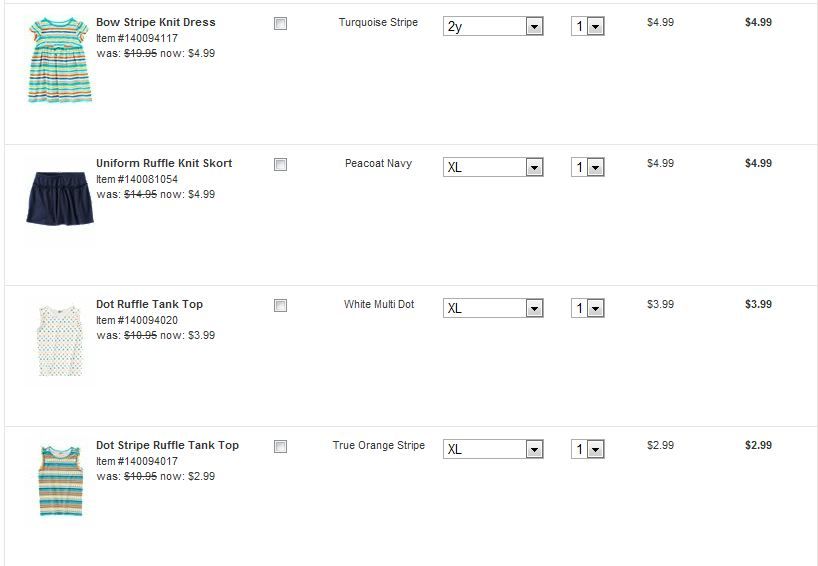Click the Dot Stripe Ruffle Tank Top name

tap(167, 445)
